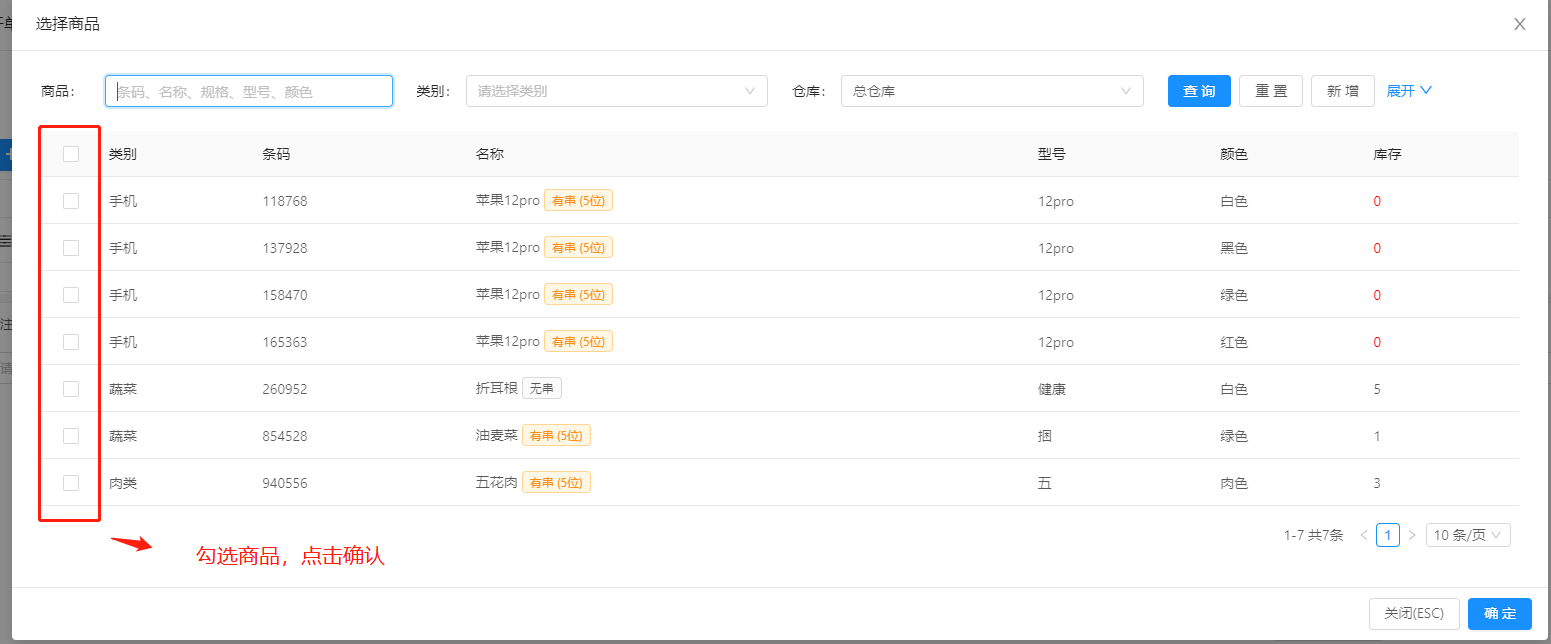Screen dimensions: 1551x644
Task: Select the 油麦菜 product checkbox
Action: click(x=71, y=436)
